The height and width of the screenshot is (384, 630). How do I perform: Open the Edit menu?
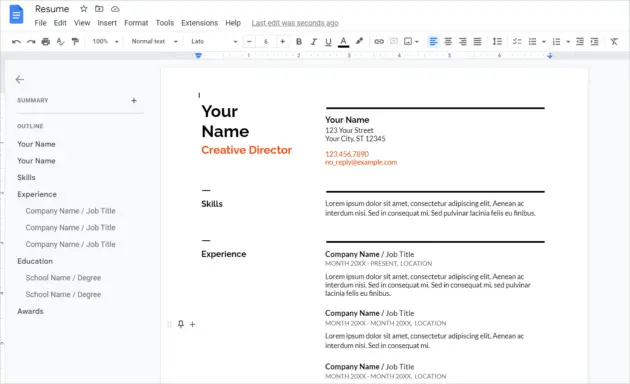60,23
